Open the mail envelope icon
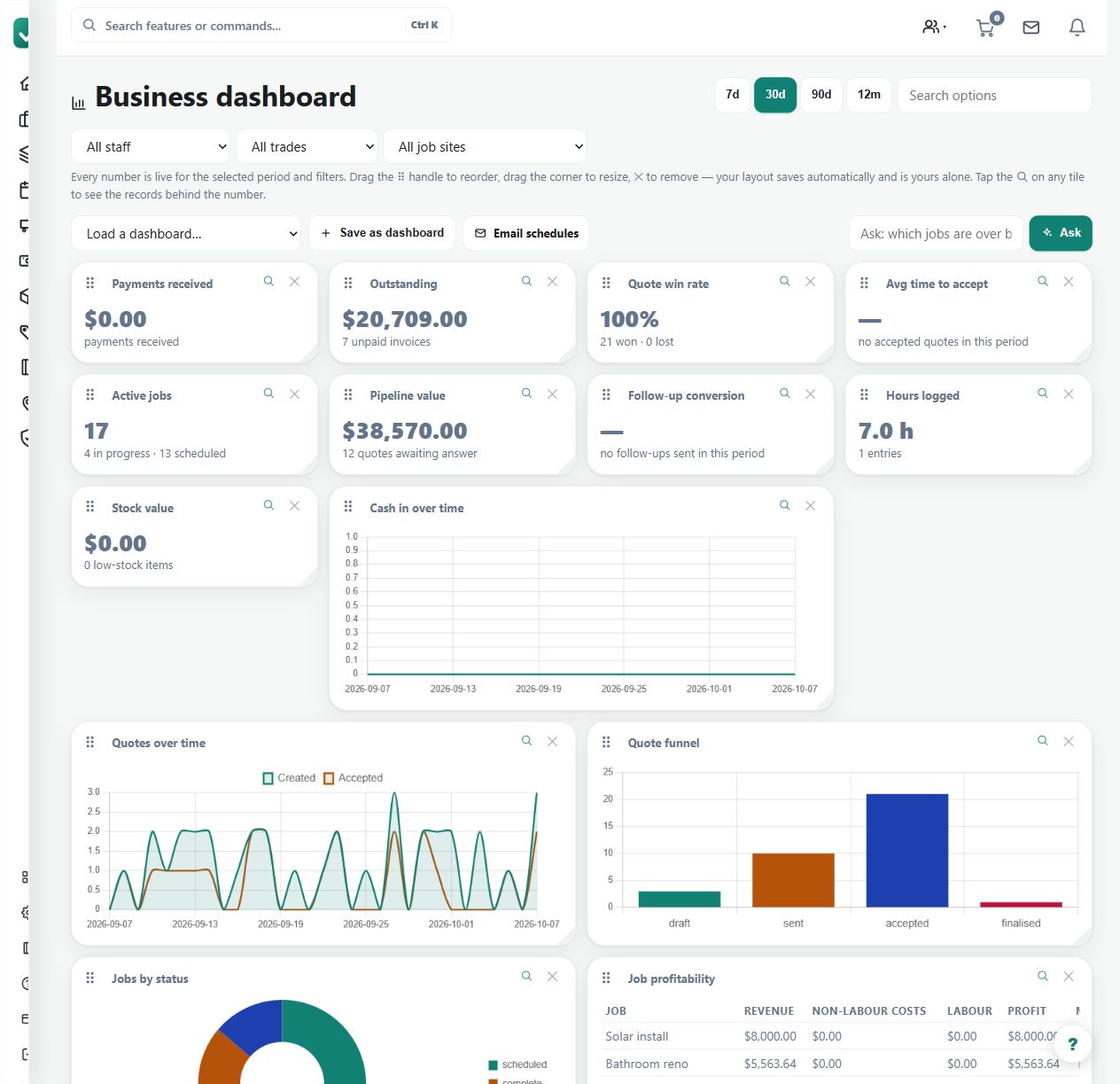Viewport: 1120px width, 1084px height. [x=1031, y=27]
